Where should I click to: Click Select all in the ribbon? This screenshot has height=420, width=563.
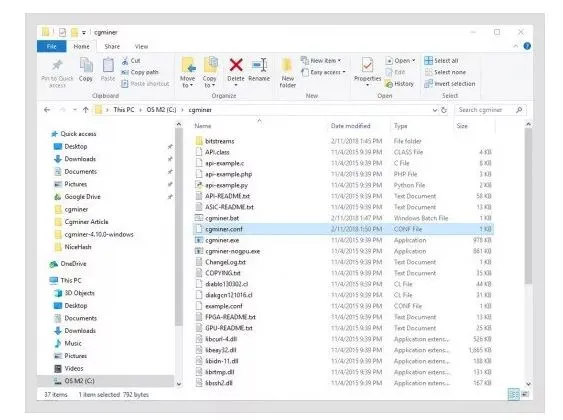point(441,61)
